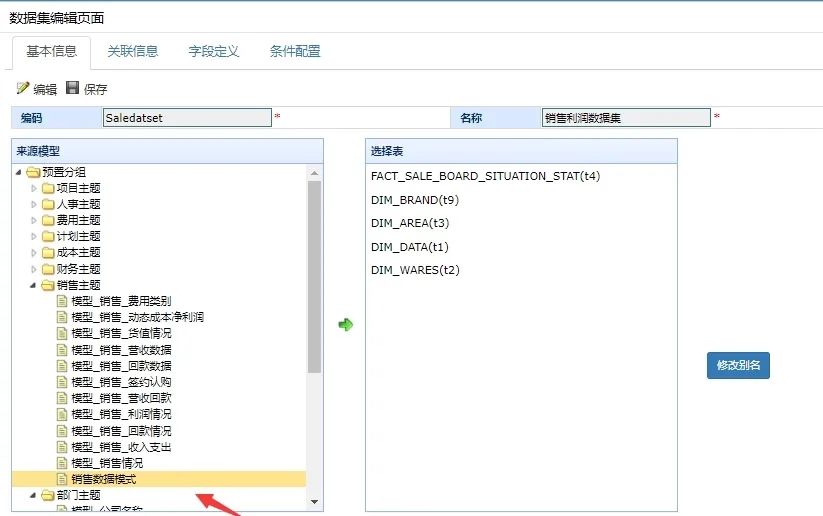Select DIM_DATA(t1) in table list
The width and height of the screenshot is (823, 516).
[x=410, y=247]
